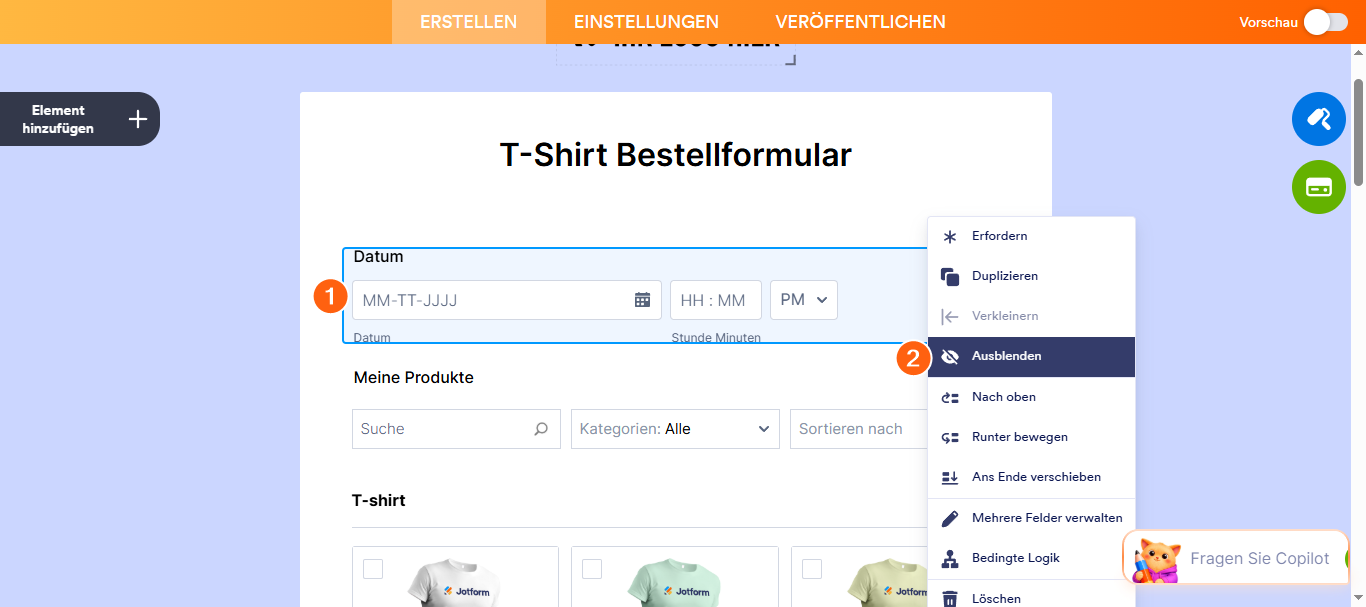Click the plus icon on Element hinzufügen

[x=138, y=120]
